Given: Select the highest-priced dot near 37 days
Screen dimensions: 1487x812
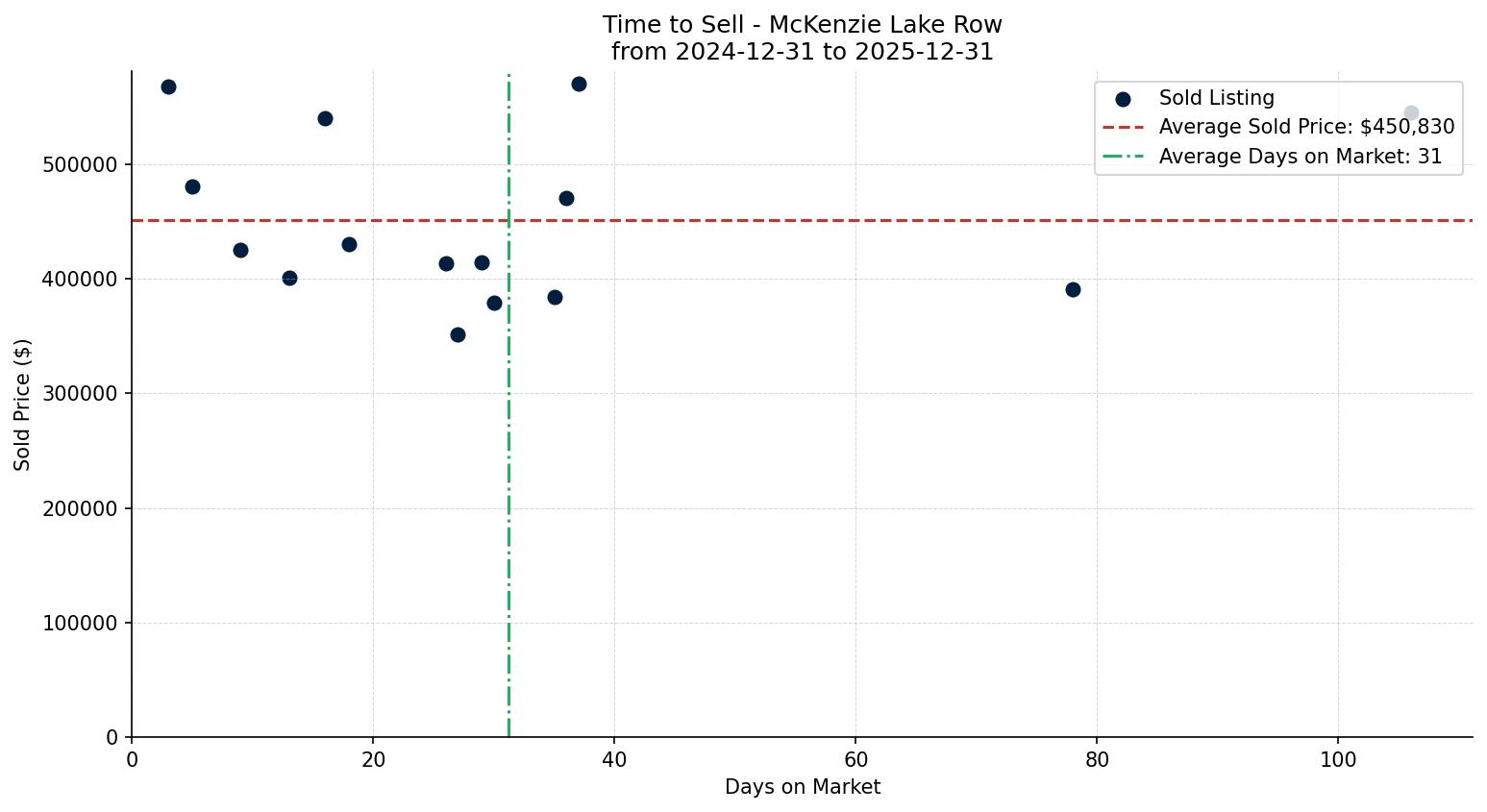Looking at the screenshot, I should [579, 84].
